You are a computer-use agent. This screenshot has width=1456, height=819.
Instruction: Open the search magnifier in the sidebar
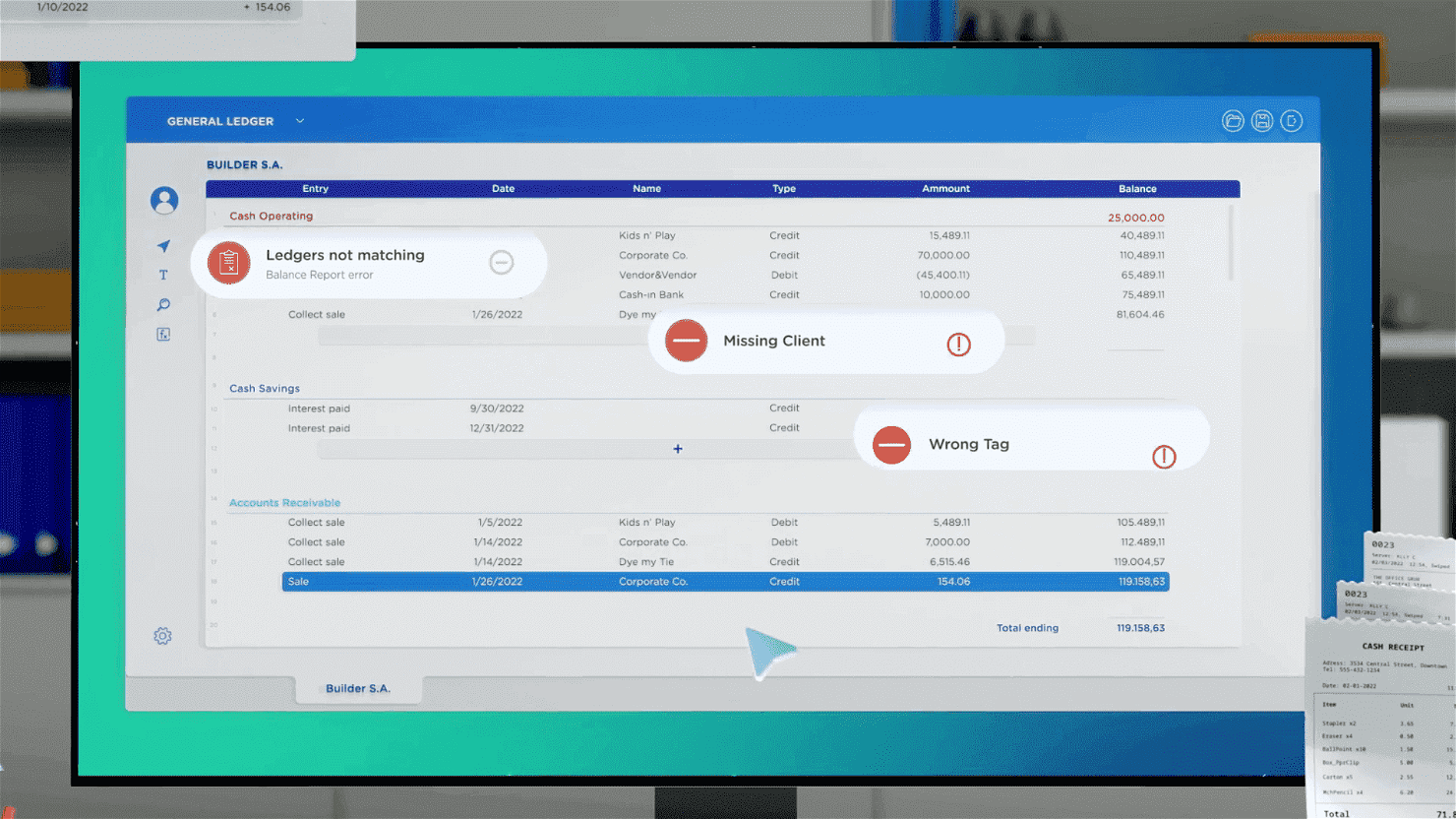tap(163, 304)
